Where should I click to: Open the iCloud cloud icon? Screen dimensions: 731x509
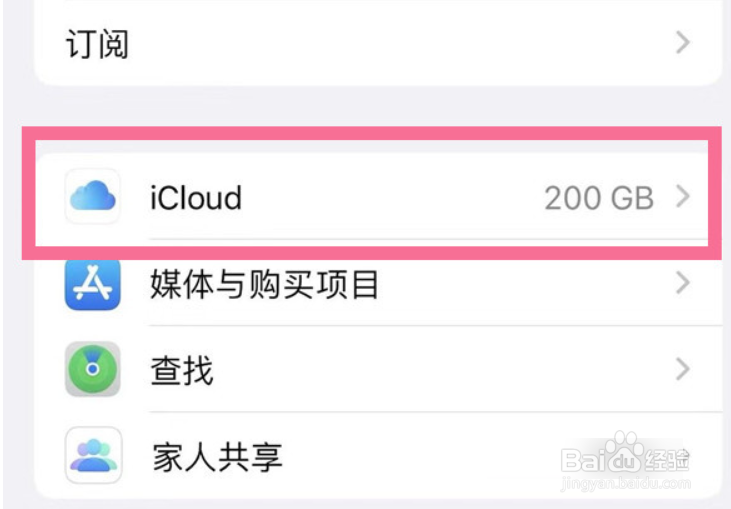93,197
